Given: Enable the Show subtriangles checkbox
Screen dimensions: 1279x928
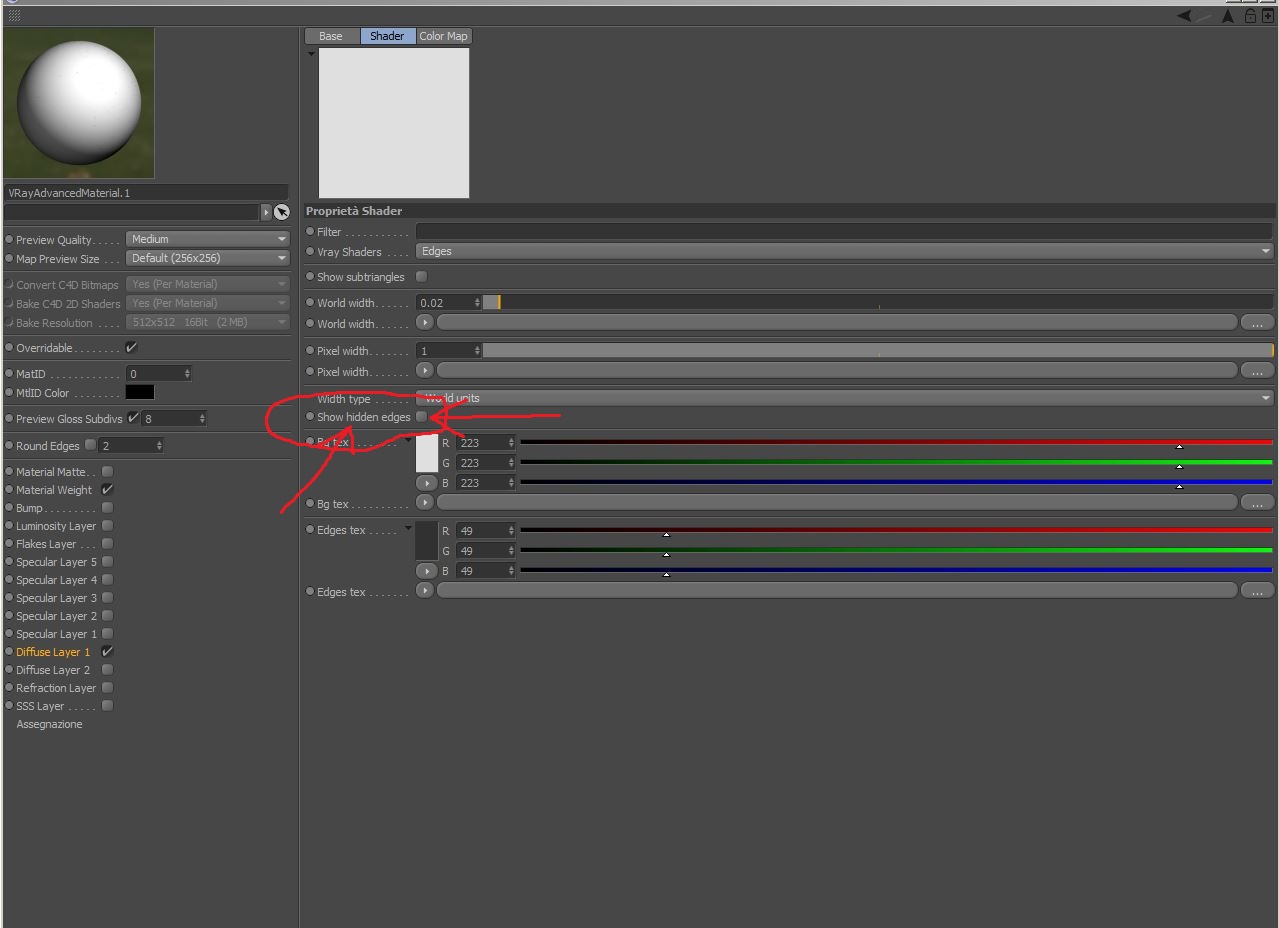Looking at the screenshot, I should pyautogui.click(x=421, y=276).
